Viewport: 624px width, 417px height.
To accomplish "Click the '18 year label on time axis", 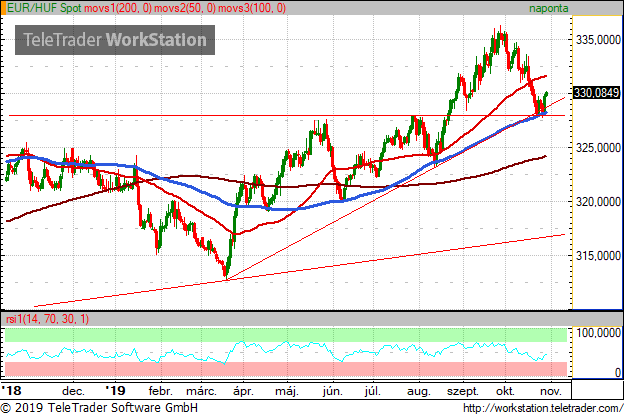I will pos(11,390).
